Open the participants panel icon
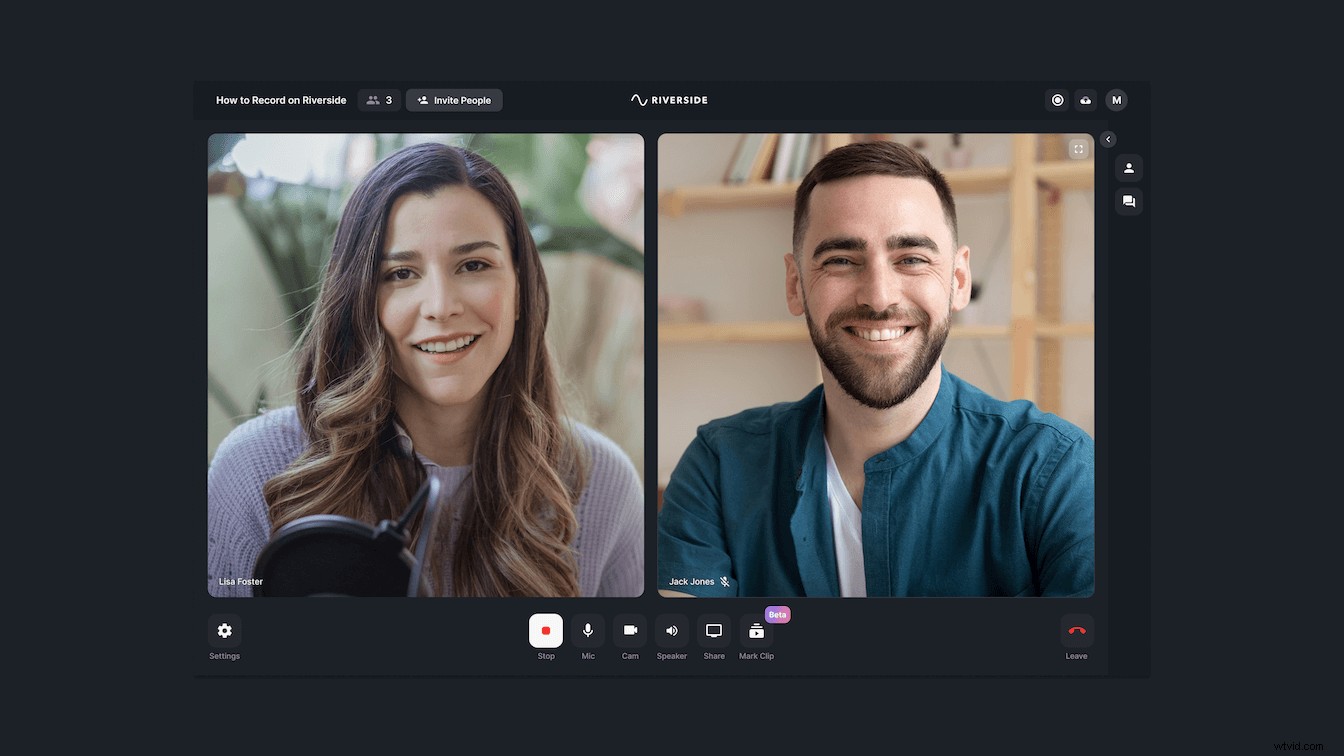Image resolution: width=1344 pixels, height=756 pixels. pyautogui.click(x=1129, y=167)
